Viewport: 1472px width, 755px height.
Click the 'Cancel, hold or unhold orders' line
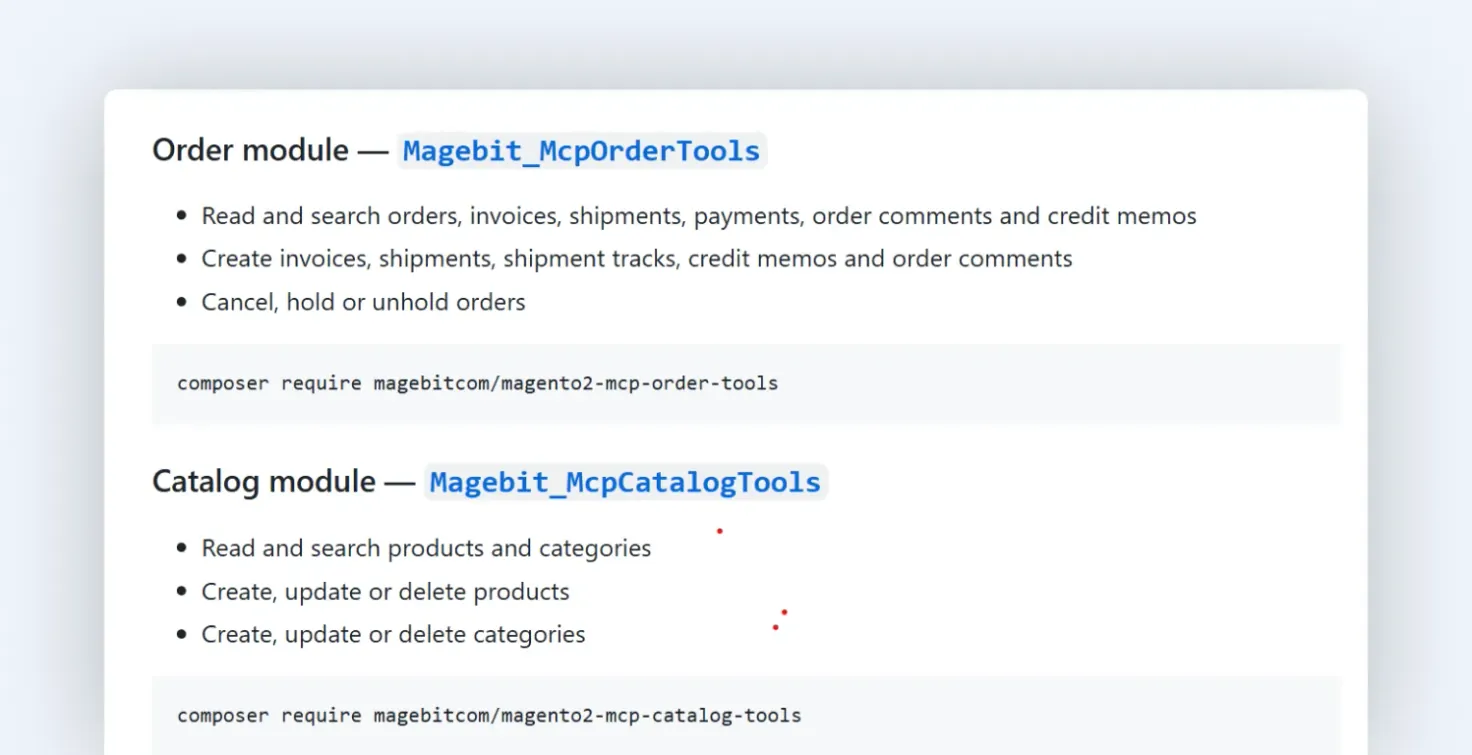tap(363, 302)
